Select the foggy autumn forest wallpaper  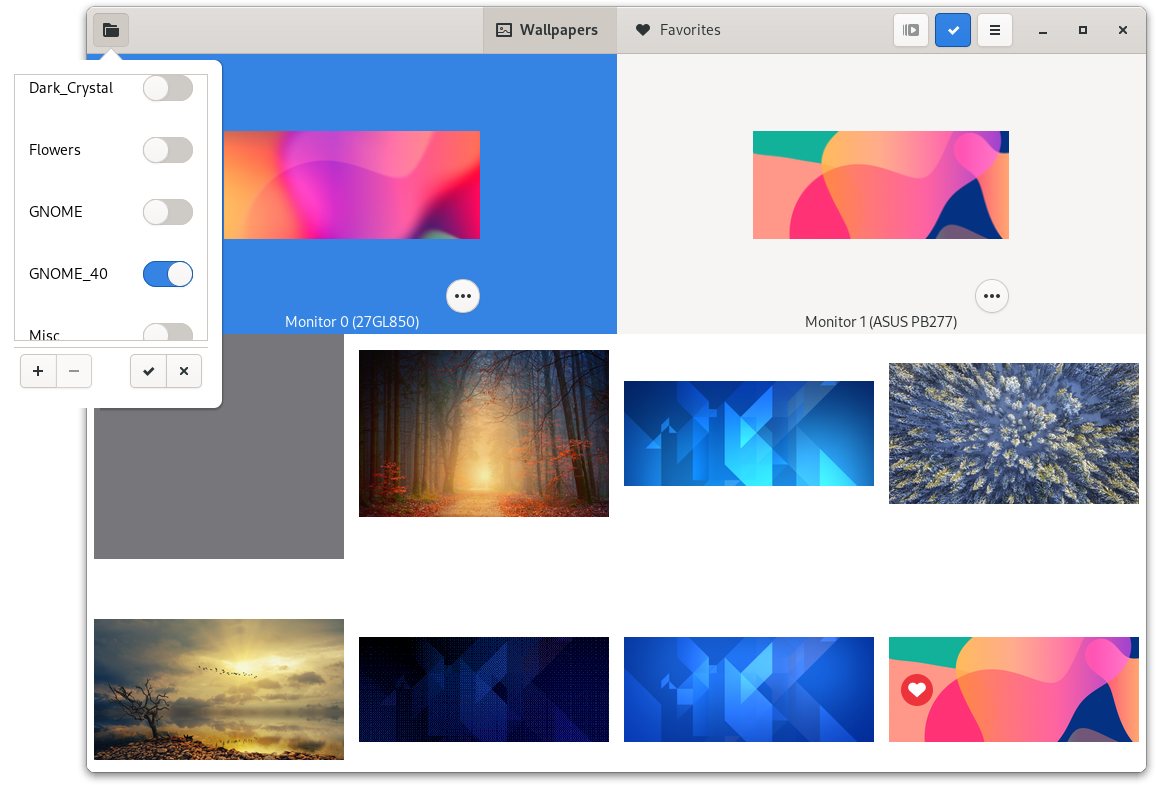483,433
